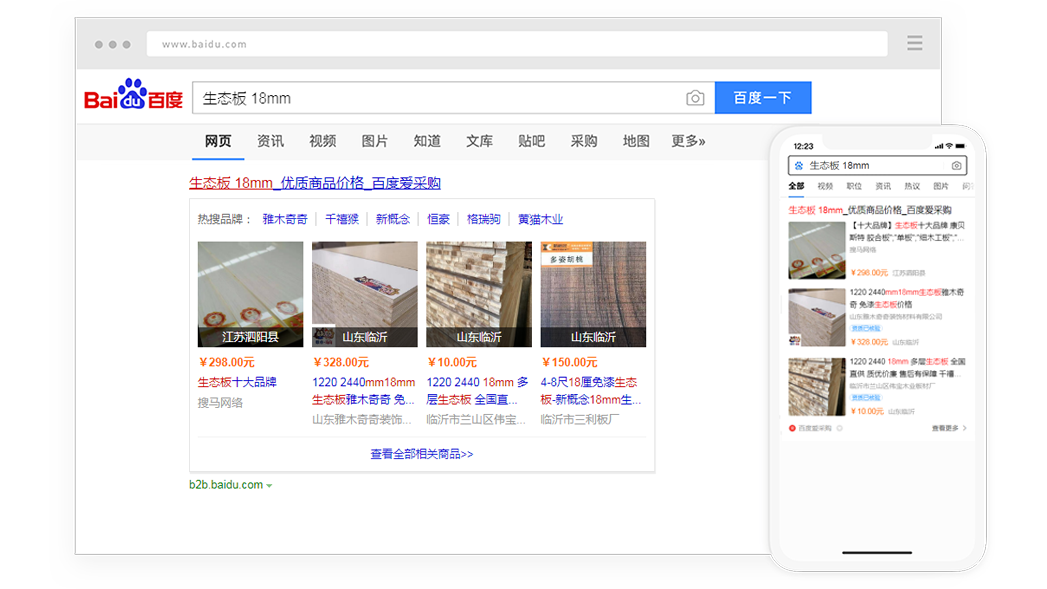Image resolution: width=1047 pixels, height=589 pixels.
Task: Click the 4-8尺18厘免漆生态板 product link
Action: click(591, 391)
